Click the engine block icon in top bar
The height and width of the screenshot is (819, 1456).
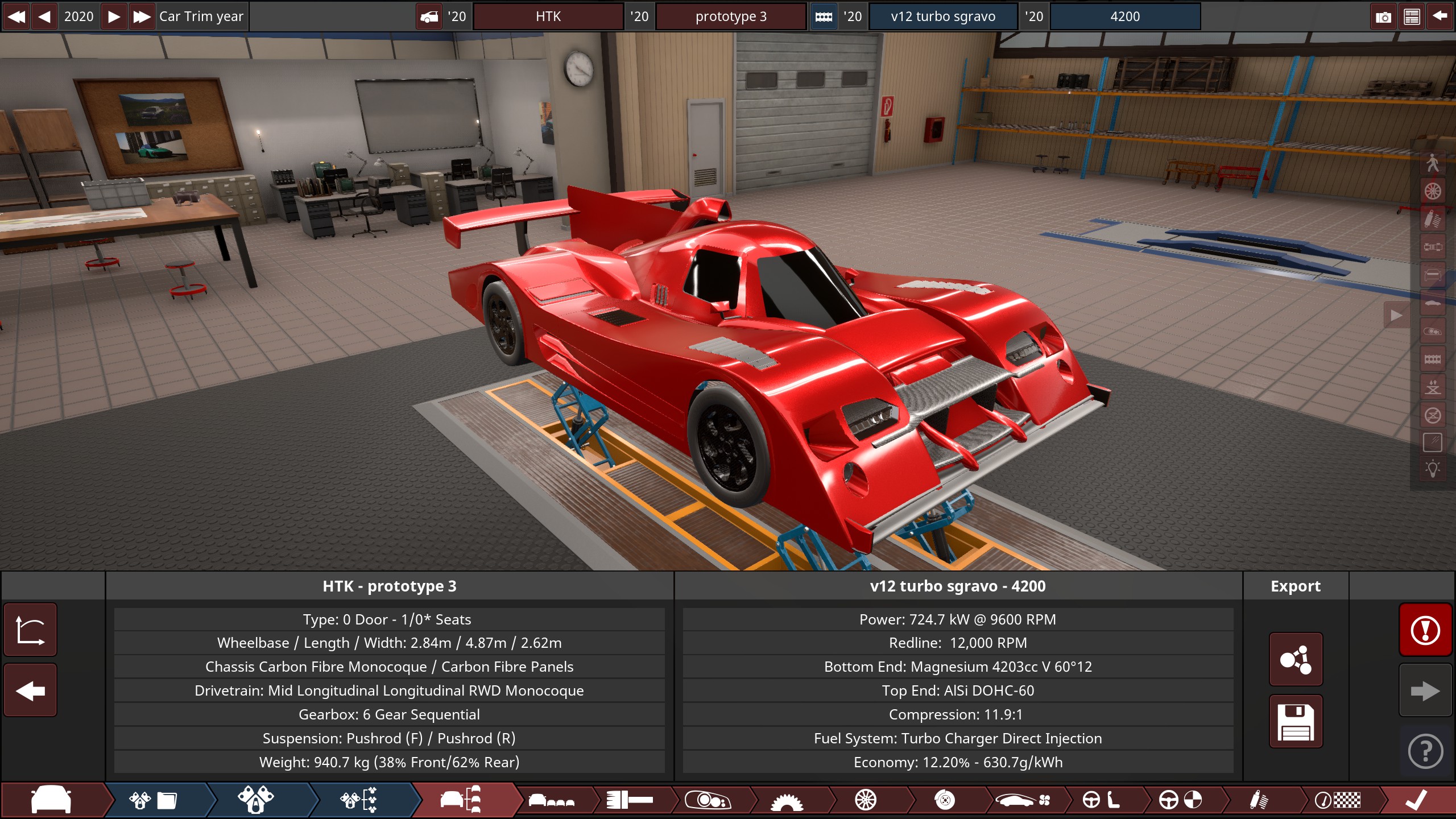[824, 16]
